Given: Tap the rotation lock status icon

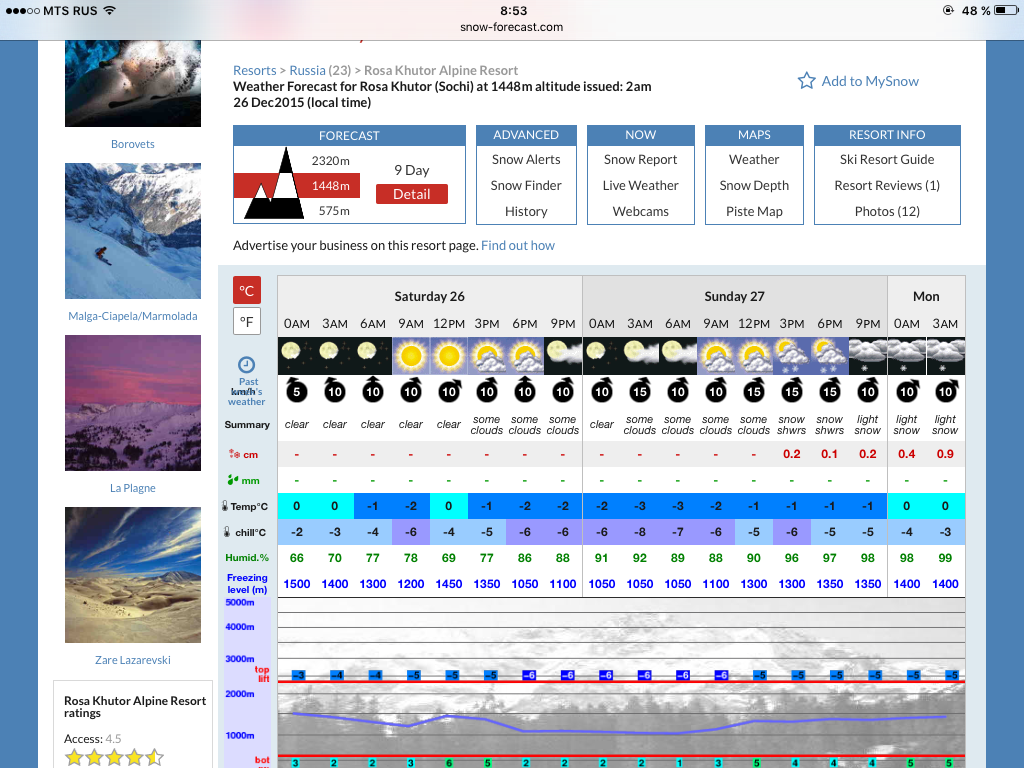Looking at the screenshot, I should click(x=948, y=10).
